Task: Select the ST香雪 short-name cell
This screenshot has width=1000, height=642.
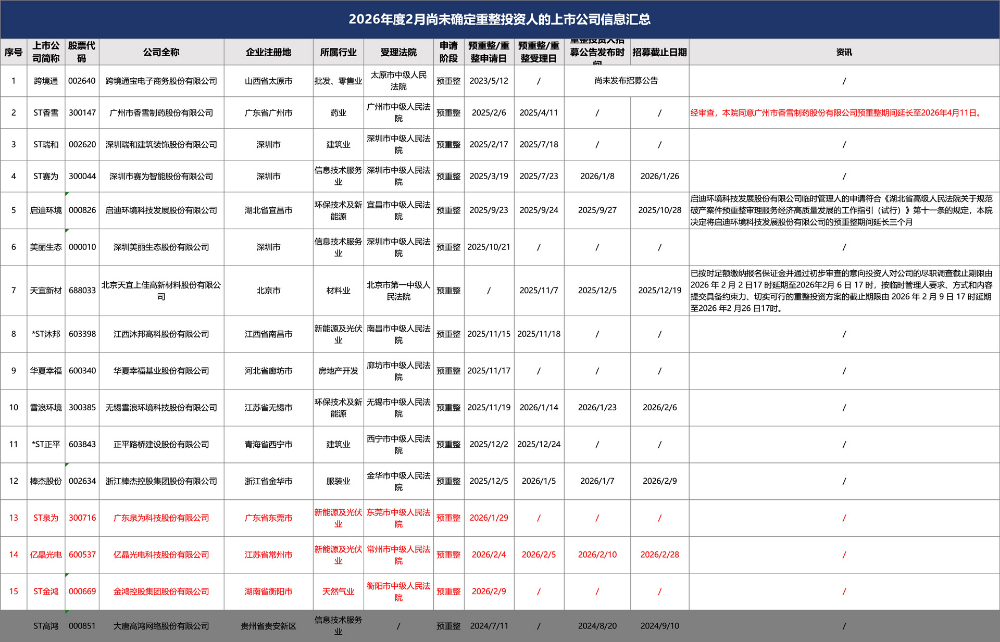Action: 46,113
